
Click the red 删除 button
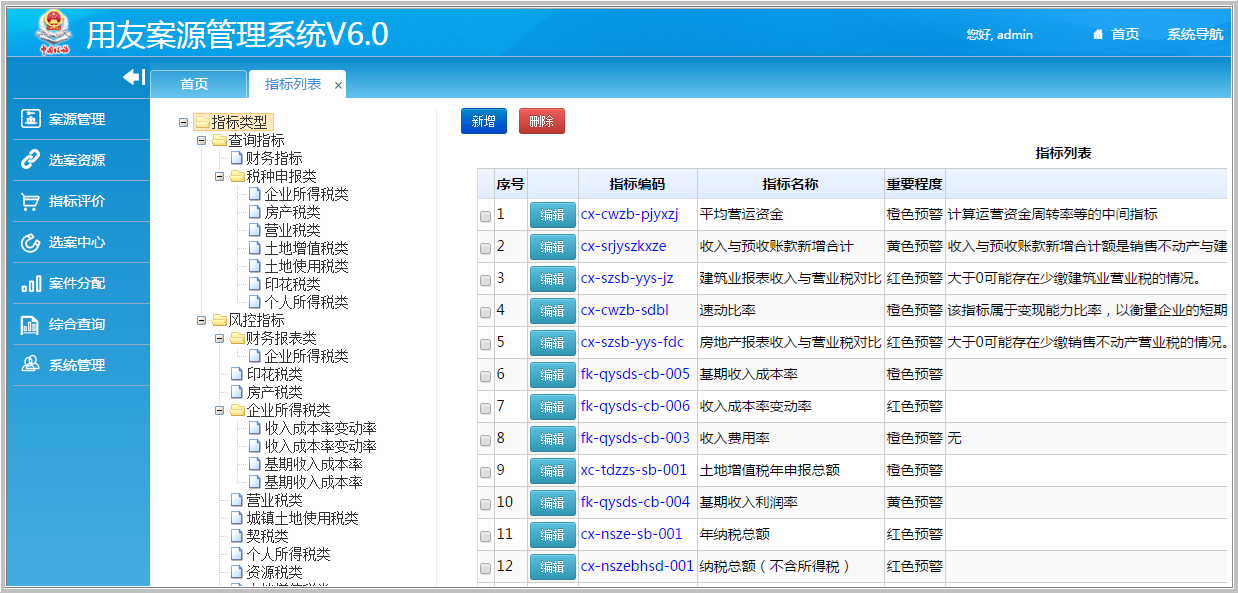[x=542, y=121]
